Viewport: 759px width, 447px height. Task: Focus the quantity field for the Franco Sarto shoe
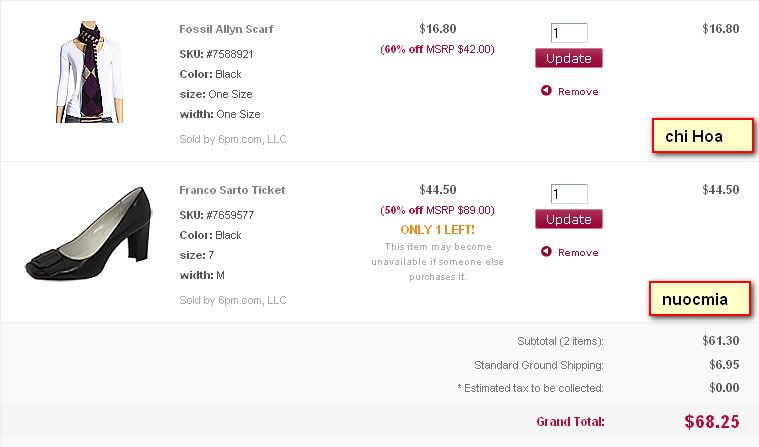click(x=568, y=194)
